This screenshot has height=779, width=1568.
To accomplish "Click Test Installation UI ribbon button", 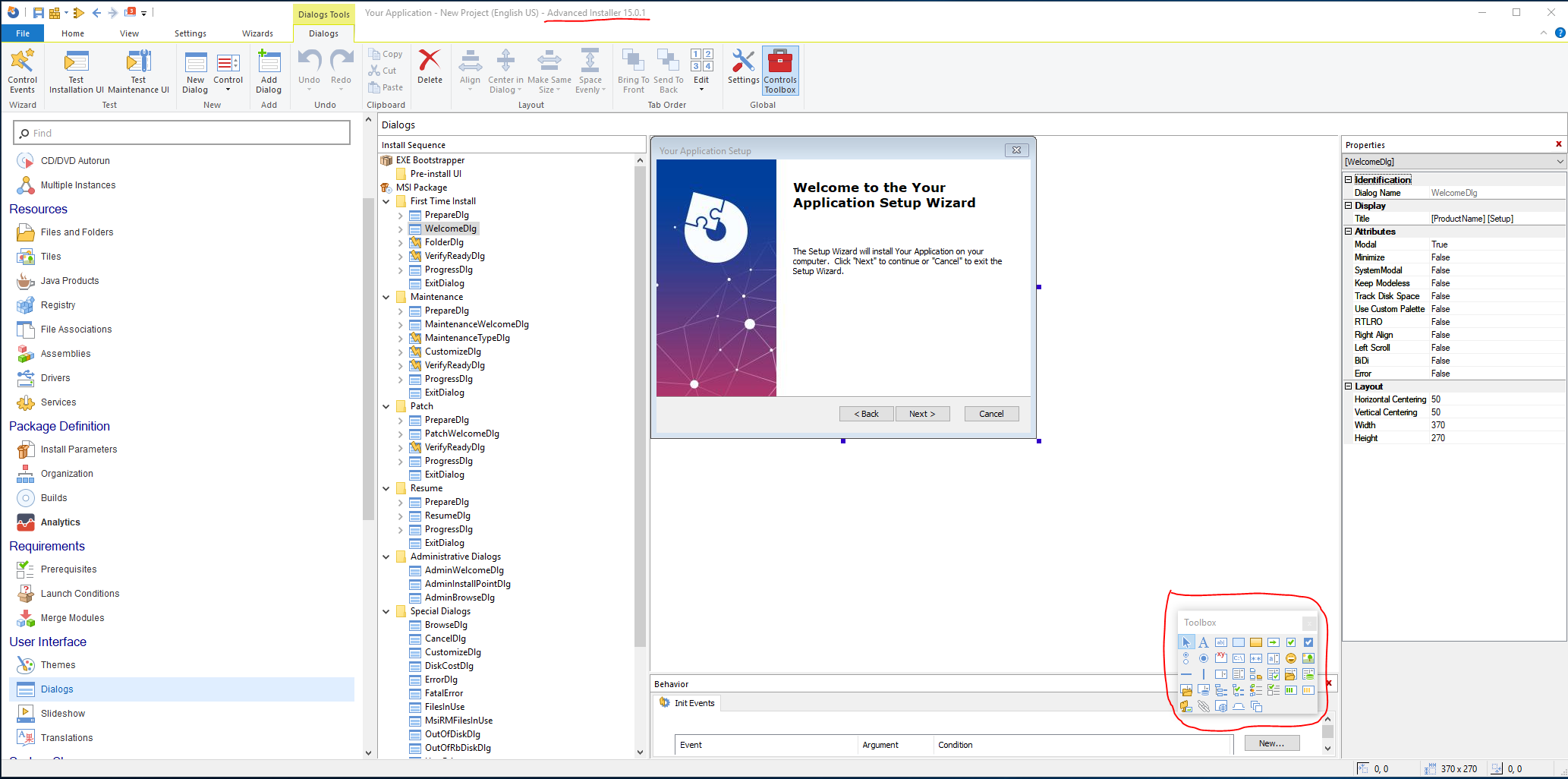I will [x=76, y=71].
